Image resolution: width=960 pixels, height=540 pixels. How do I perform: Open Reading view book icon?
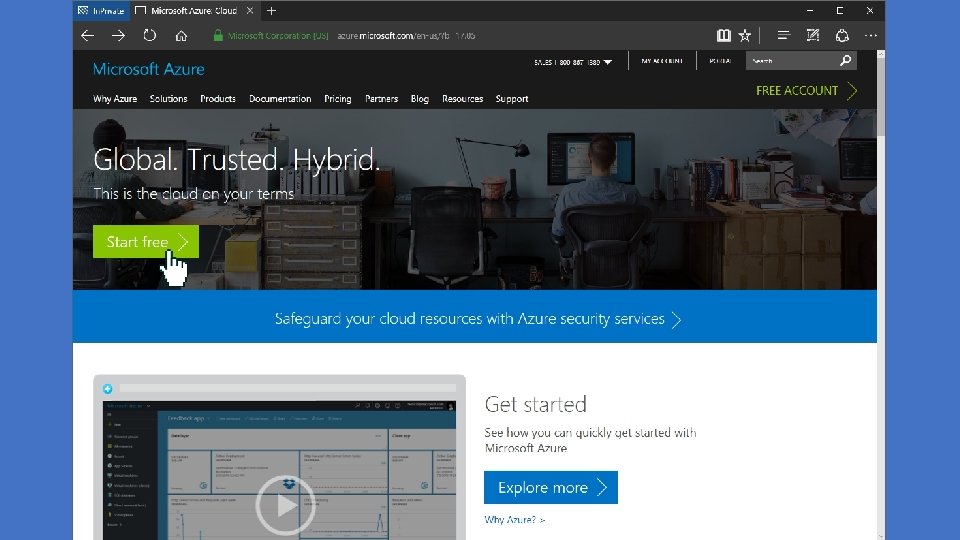tap(724, 36)
